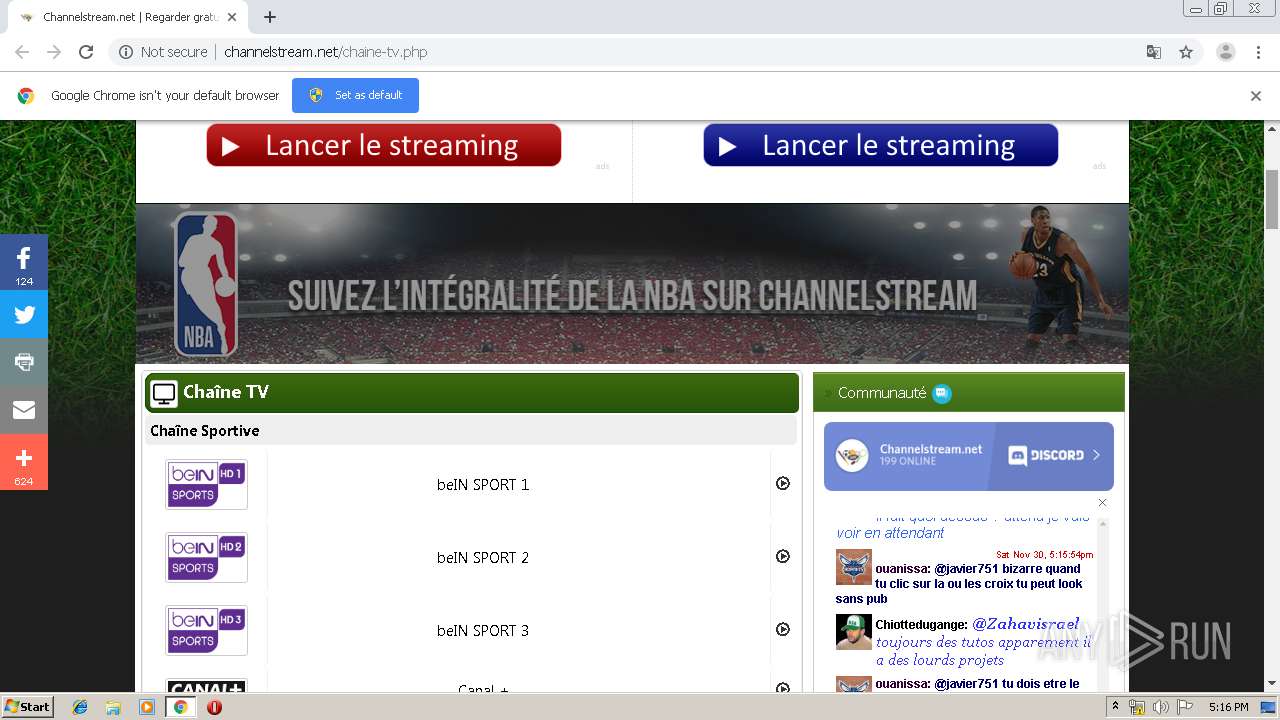
Task: Bookmark this page with the star
Action: [1186, 52]
